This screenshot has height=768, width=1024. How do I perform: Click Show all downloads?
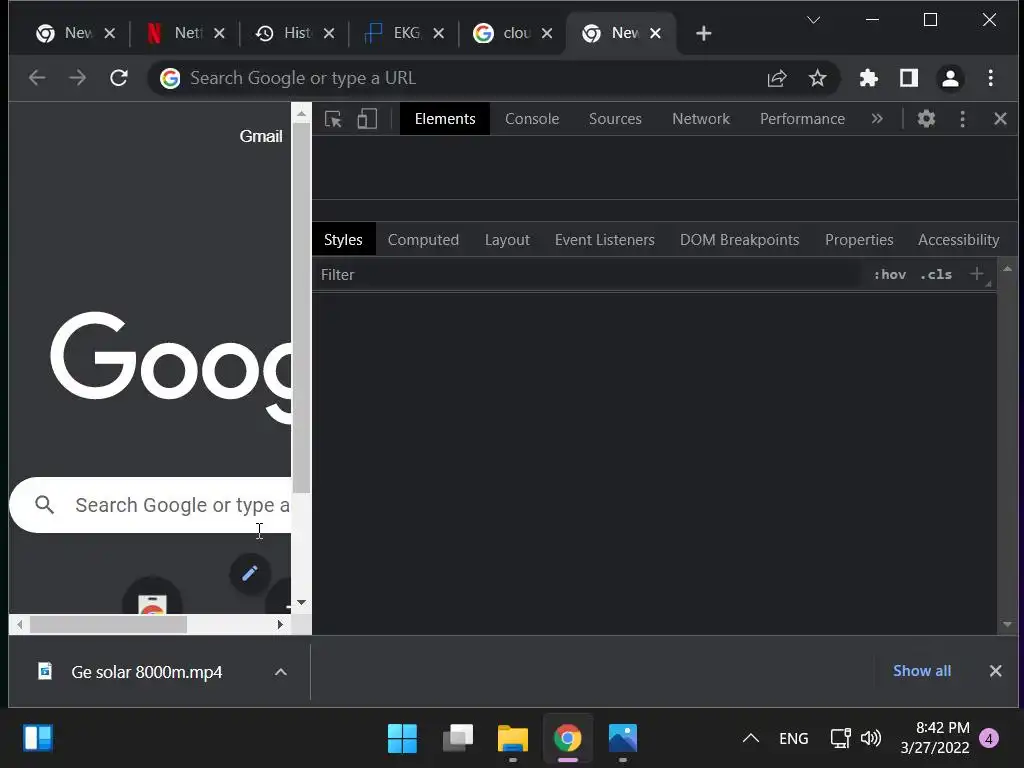point(921,671)
